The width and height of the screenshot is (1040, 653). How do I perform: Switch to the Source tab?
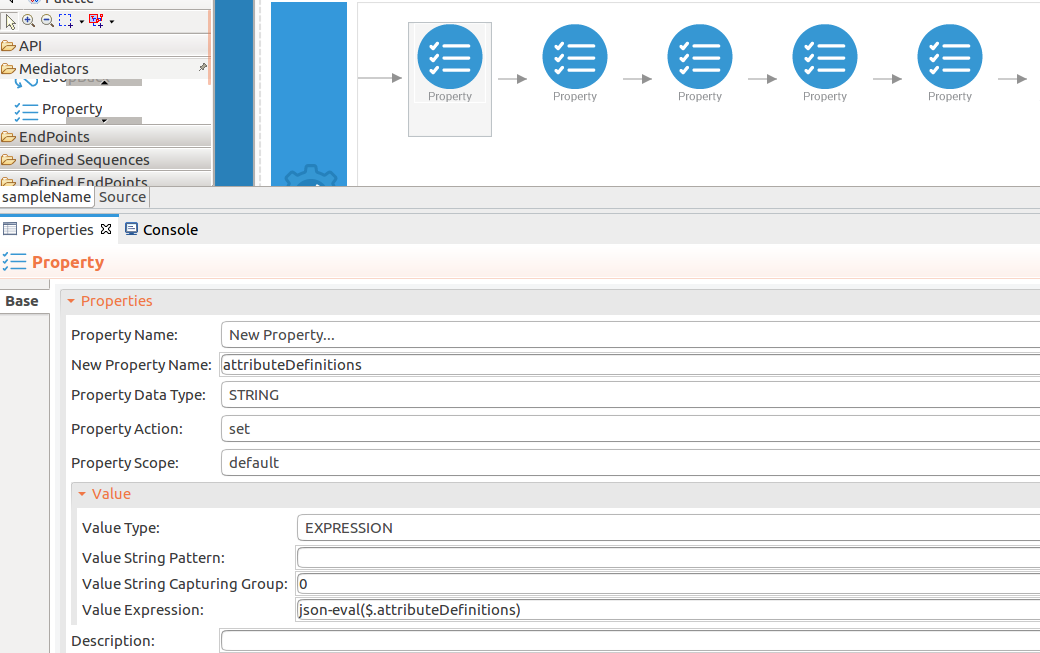point(123,197)
